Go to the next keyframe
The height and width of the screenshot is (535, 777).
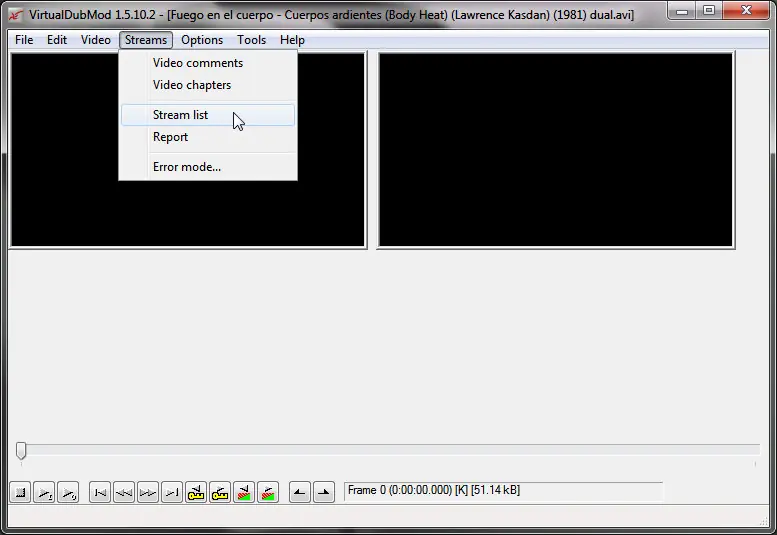[220, 492]
